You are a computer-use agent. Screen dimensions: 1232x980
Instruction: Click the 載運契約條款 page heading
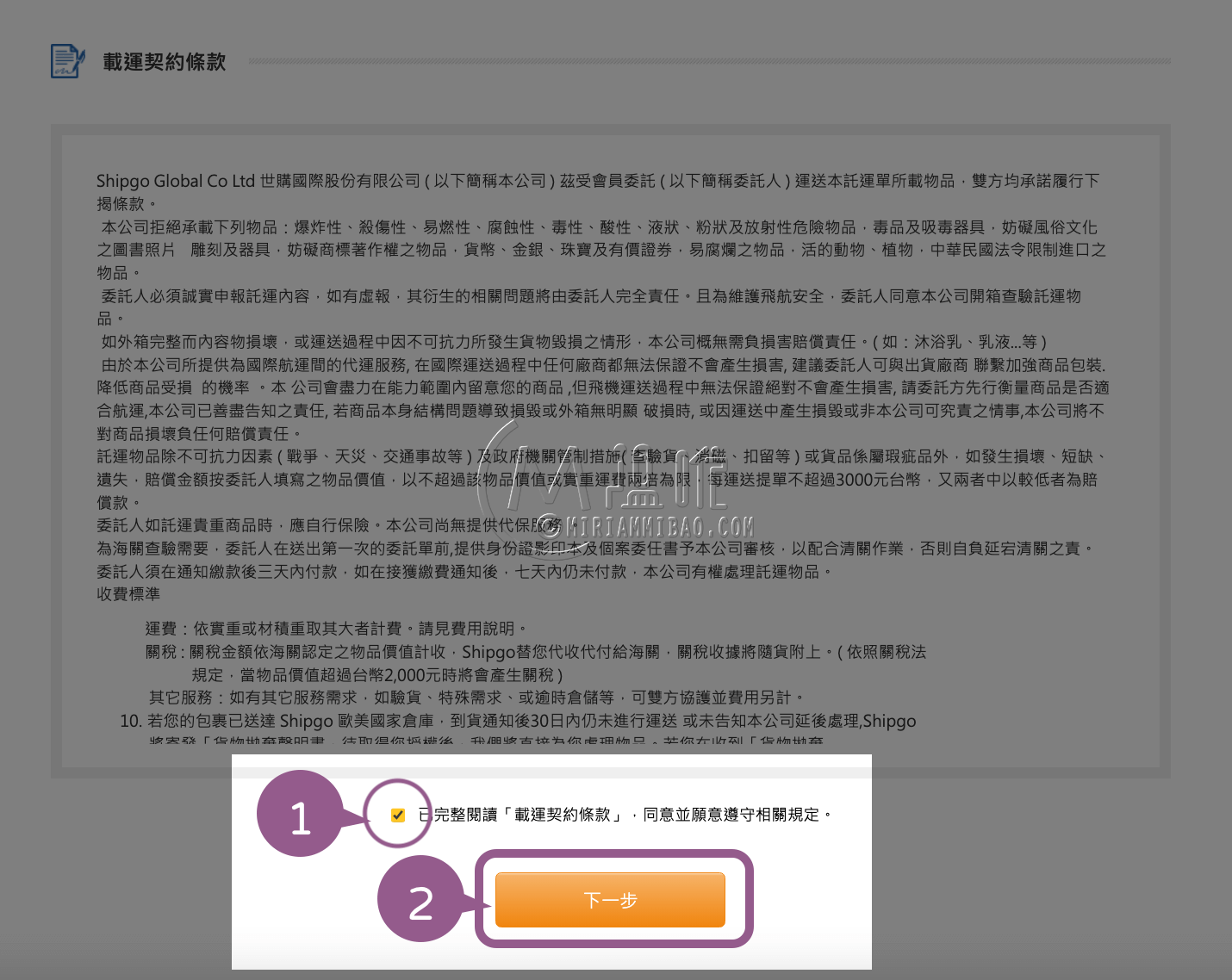pyautogui.click(x=163, y=61)
